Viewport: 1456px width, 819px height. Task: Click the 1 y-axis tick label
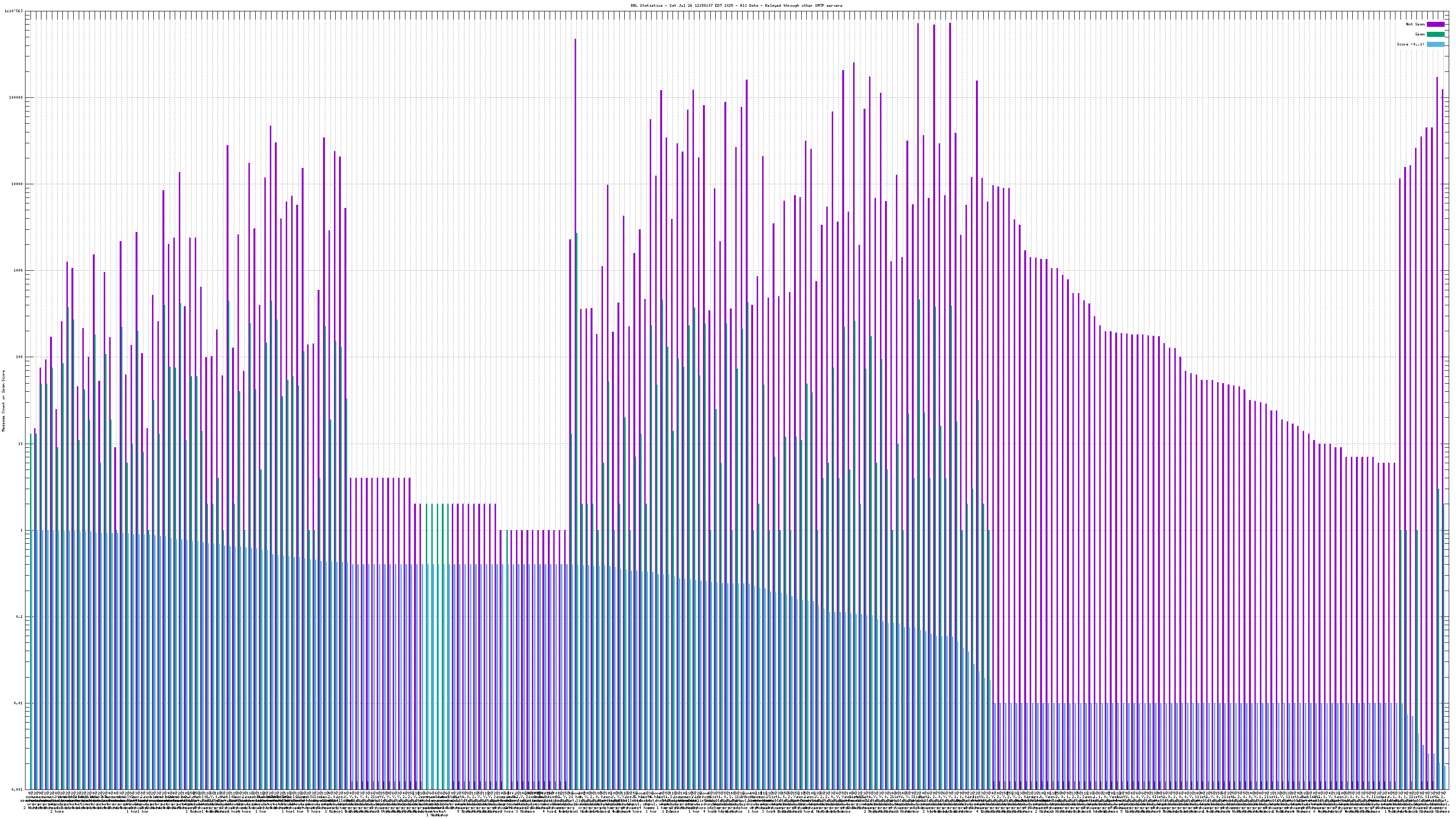pos(21,530)
